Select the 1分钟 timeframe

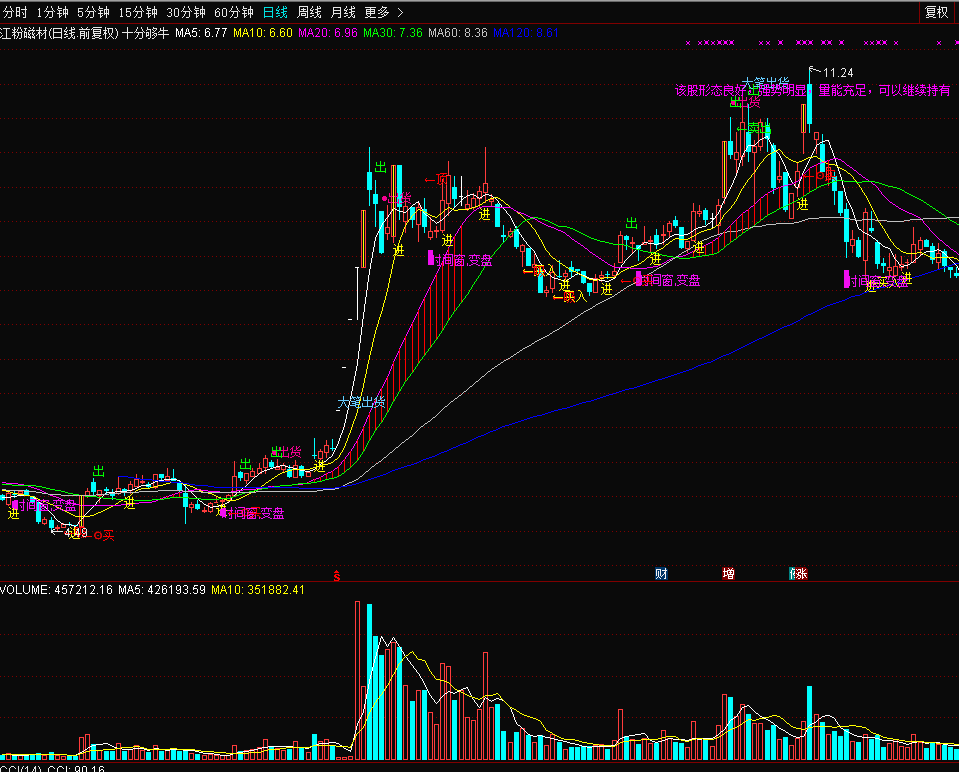click(x=52, y=12)
